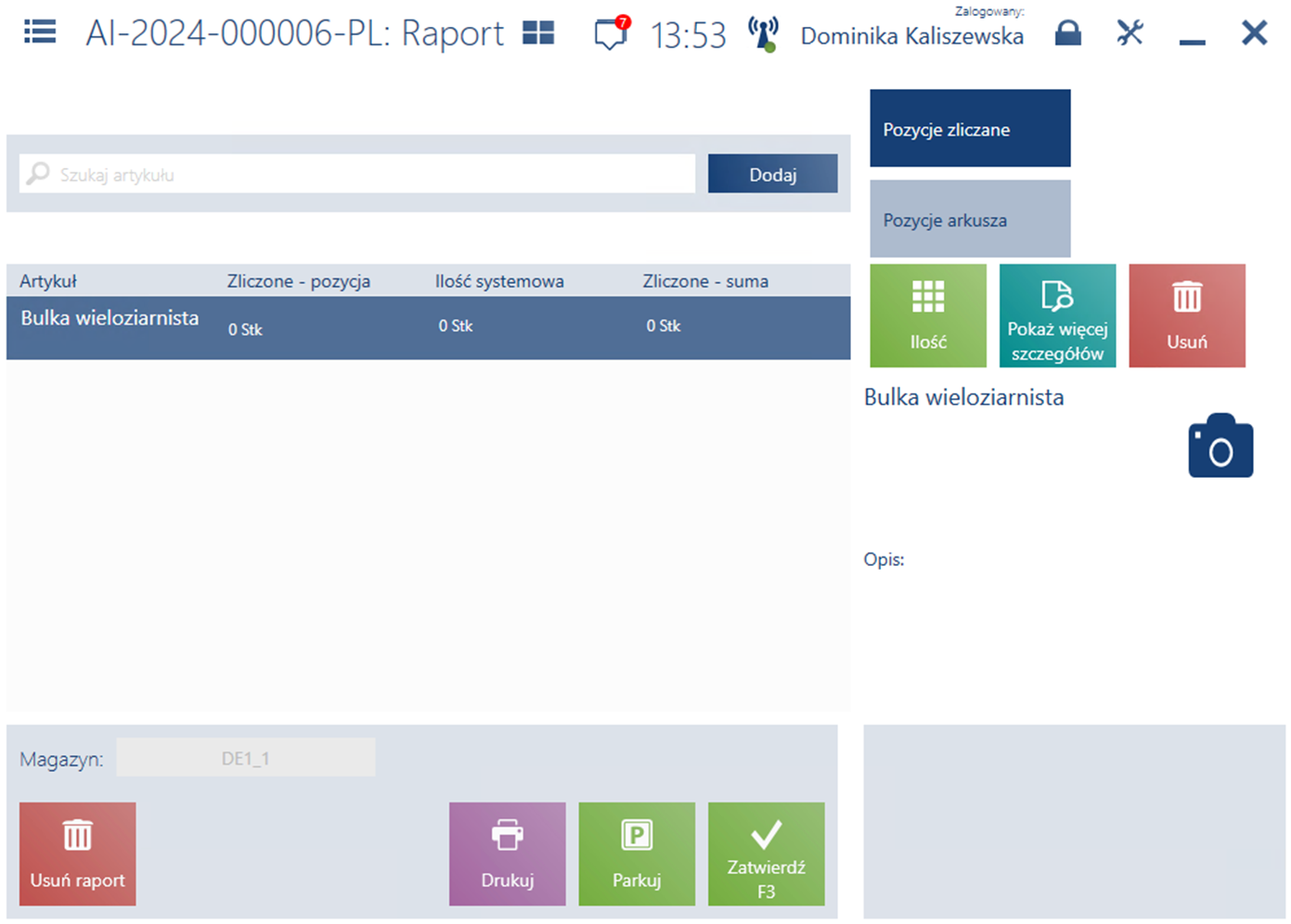Click the Bulka wieloziarnista detail heading
1291x924 pixels.
pos(963,397)
